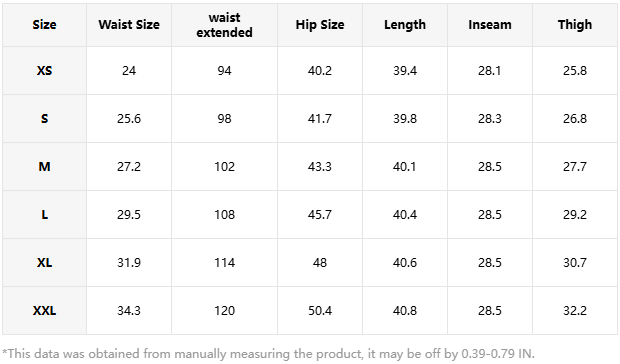Select the Waist Size header cell
The image size is (620, 364).
(x=129, y=25)
